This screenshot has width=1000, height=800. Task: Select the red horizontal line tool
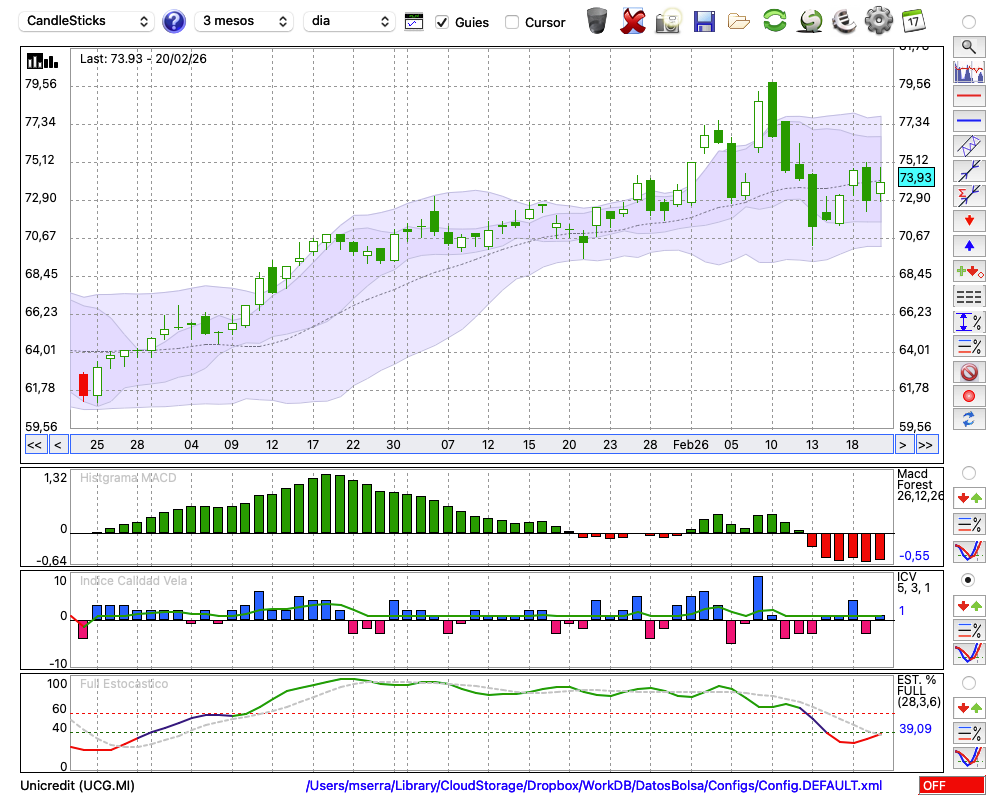coord(969,96)
